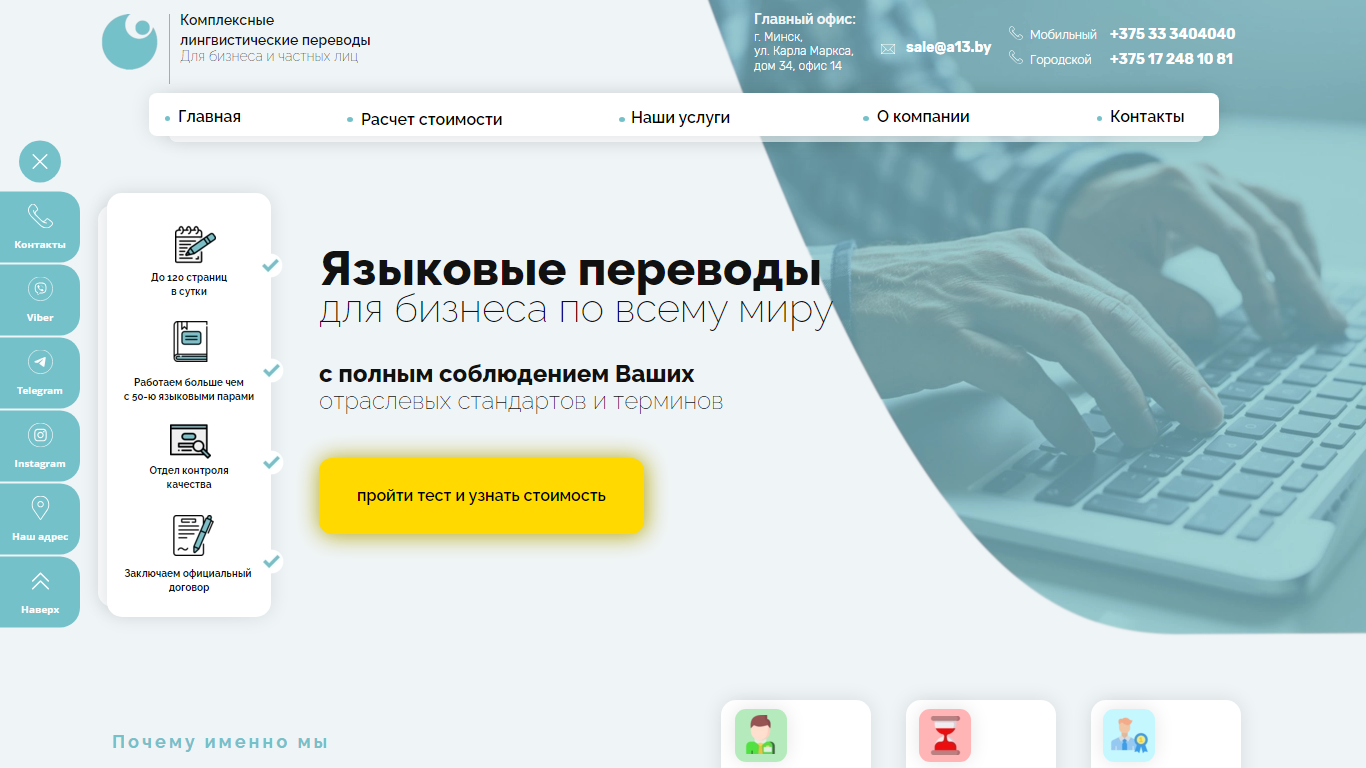
Task: Click the book icon for языковыми парами
Action: point(190,341)
